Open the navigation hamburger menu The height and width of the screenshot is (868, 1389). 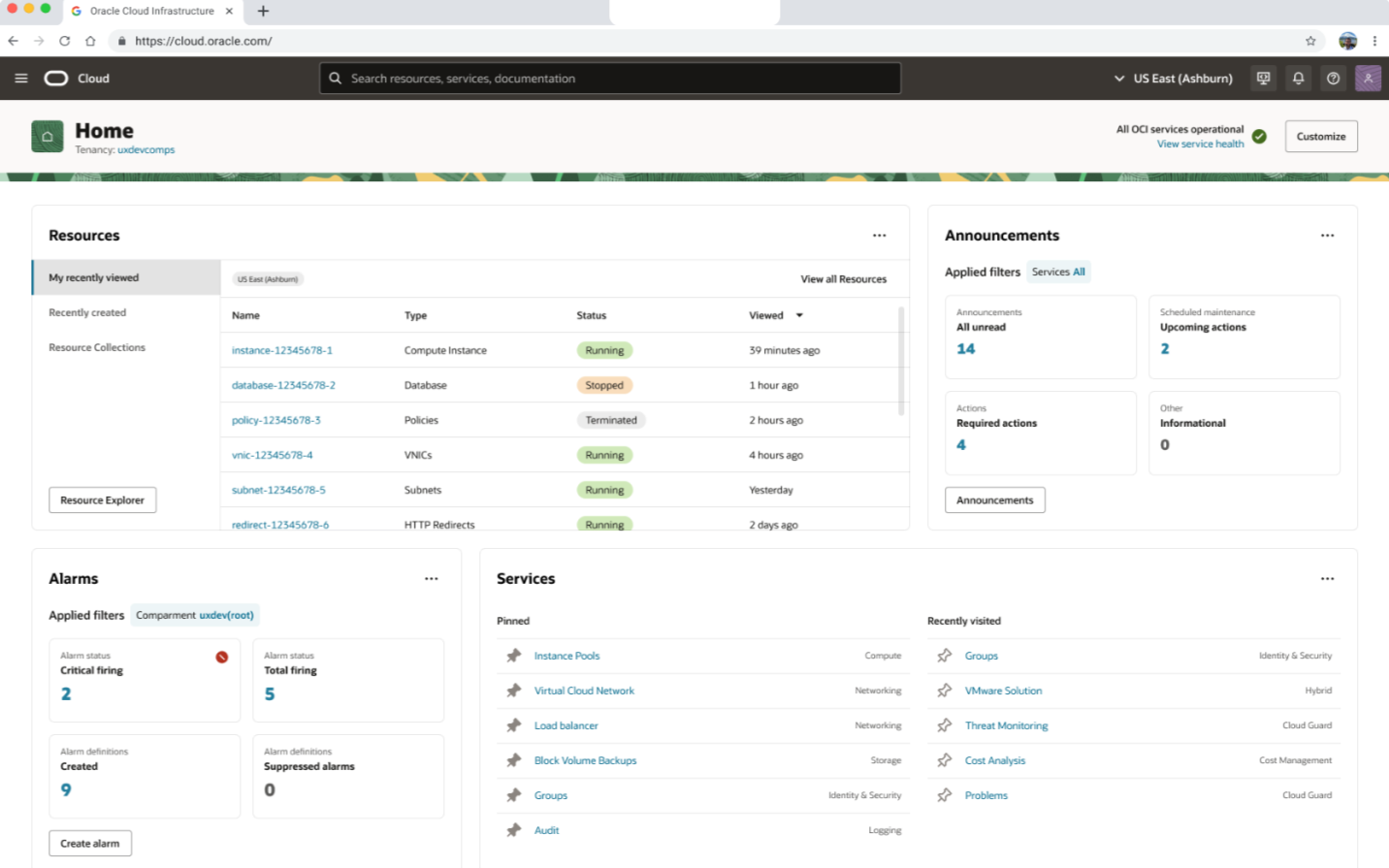pyautogui.click(x=20, y=79)
